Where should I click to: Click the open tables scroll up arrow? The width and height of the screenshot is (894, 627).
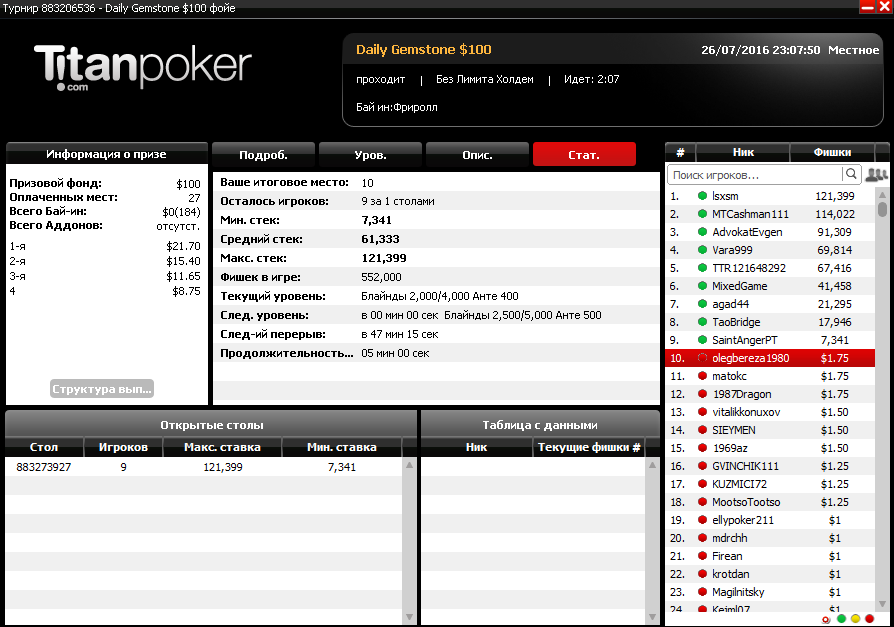[409, 465]
